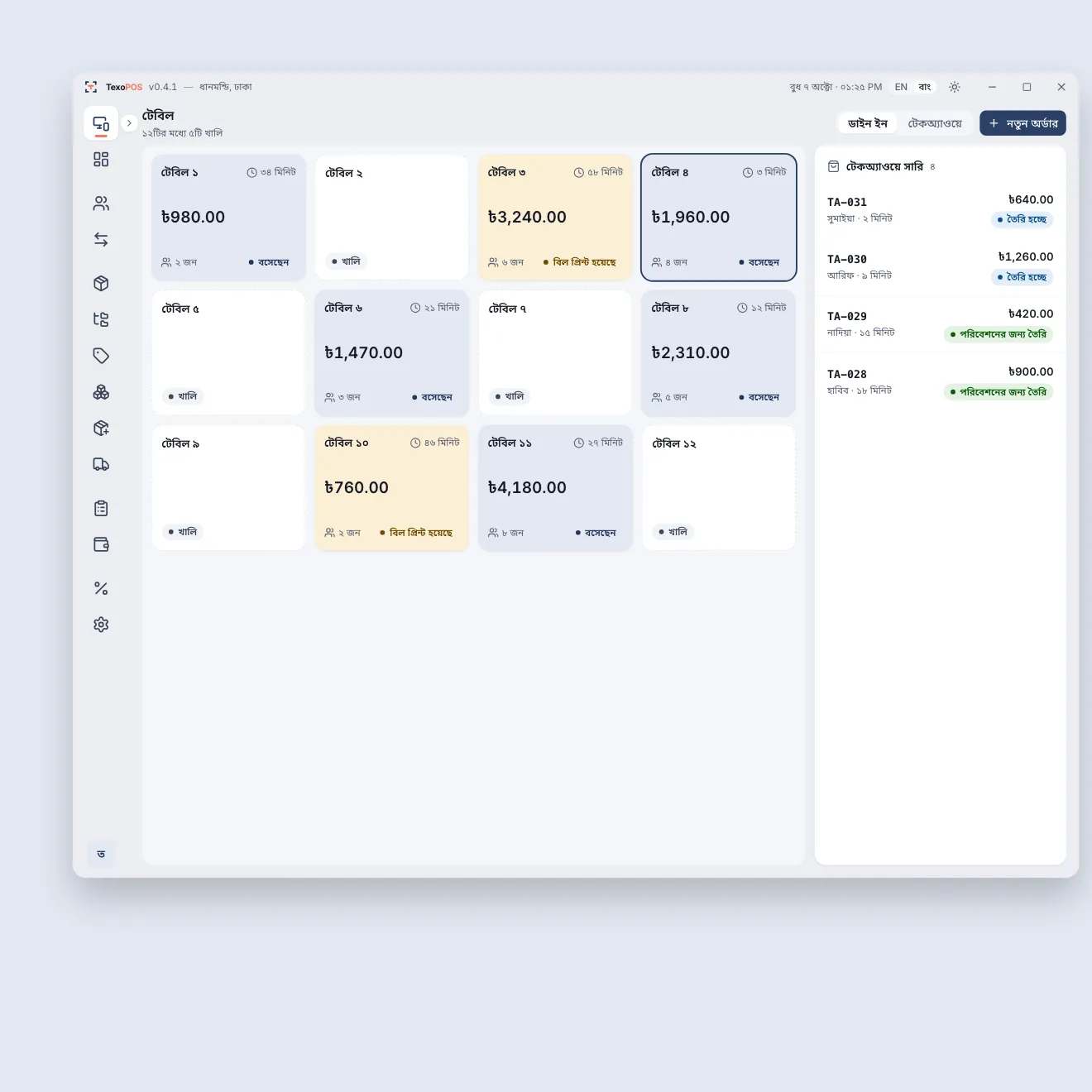Open takeaway order TA-029
This screenshot has width=1092, height=1092.
(x=940, y=324)
